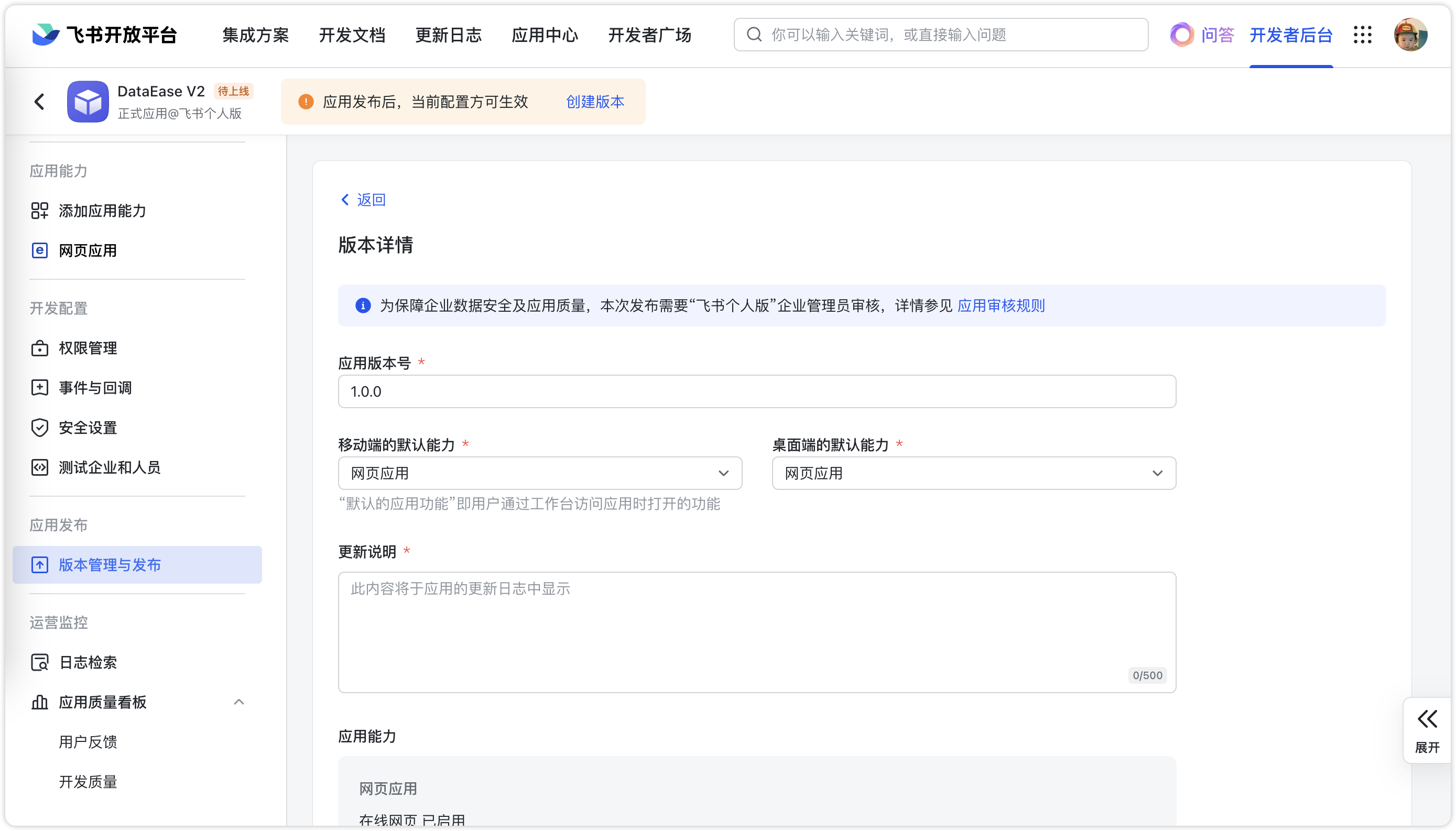Click the 应用质量看板 chart icon
The width and height of the screenshot is (1456, 831).
[x=39, y=702]
